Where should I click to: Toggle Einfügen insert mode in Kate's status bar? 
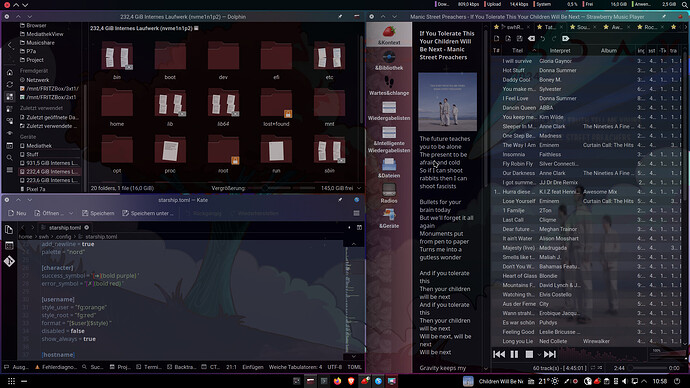pos(253,367)
